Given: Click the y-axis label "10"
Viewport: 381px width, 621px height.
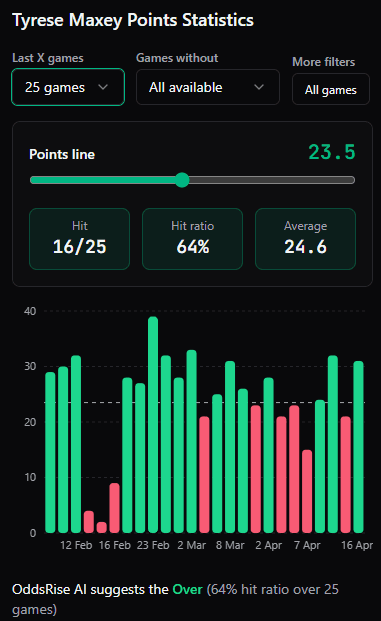Looking at the screenshot, I should [30, 477].
